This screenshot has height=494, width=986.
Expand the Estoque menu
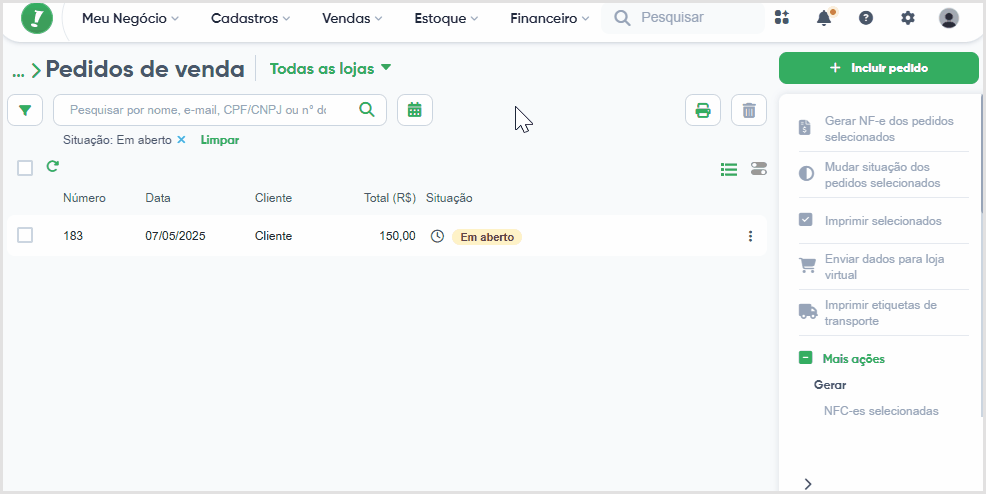point(446,18)
